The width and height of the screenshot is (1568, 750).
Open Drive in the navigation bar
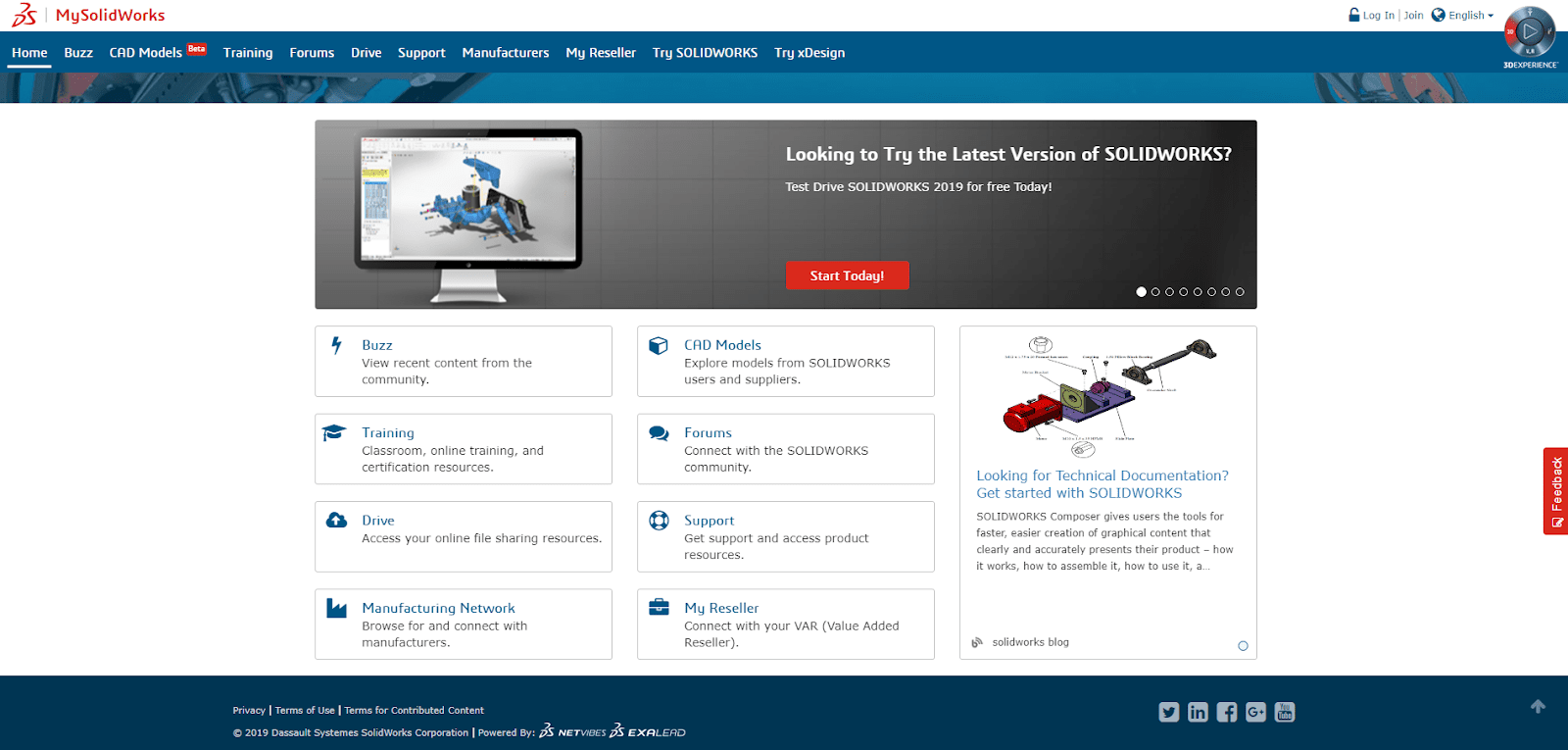click(x=367, y=53)
